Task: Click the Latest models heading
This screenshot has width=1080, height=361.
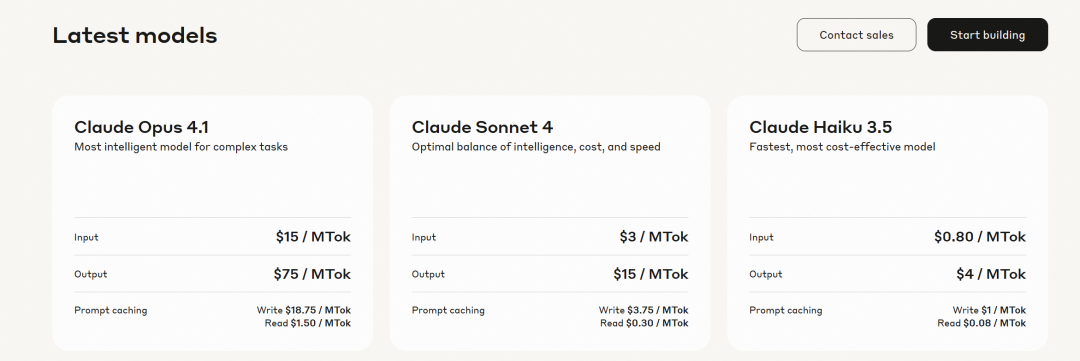Action: pos(135,35)
